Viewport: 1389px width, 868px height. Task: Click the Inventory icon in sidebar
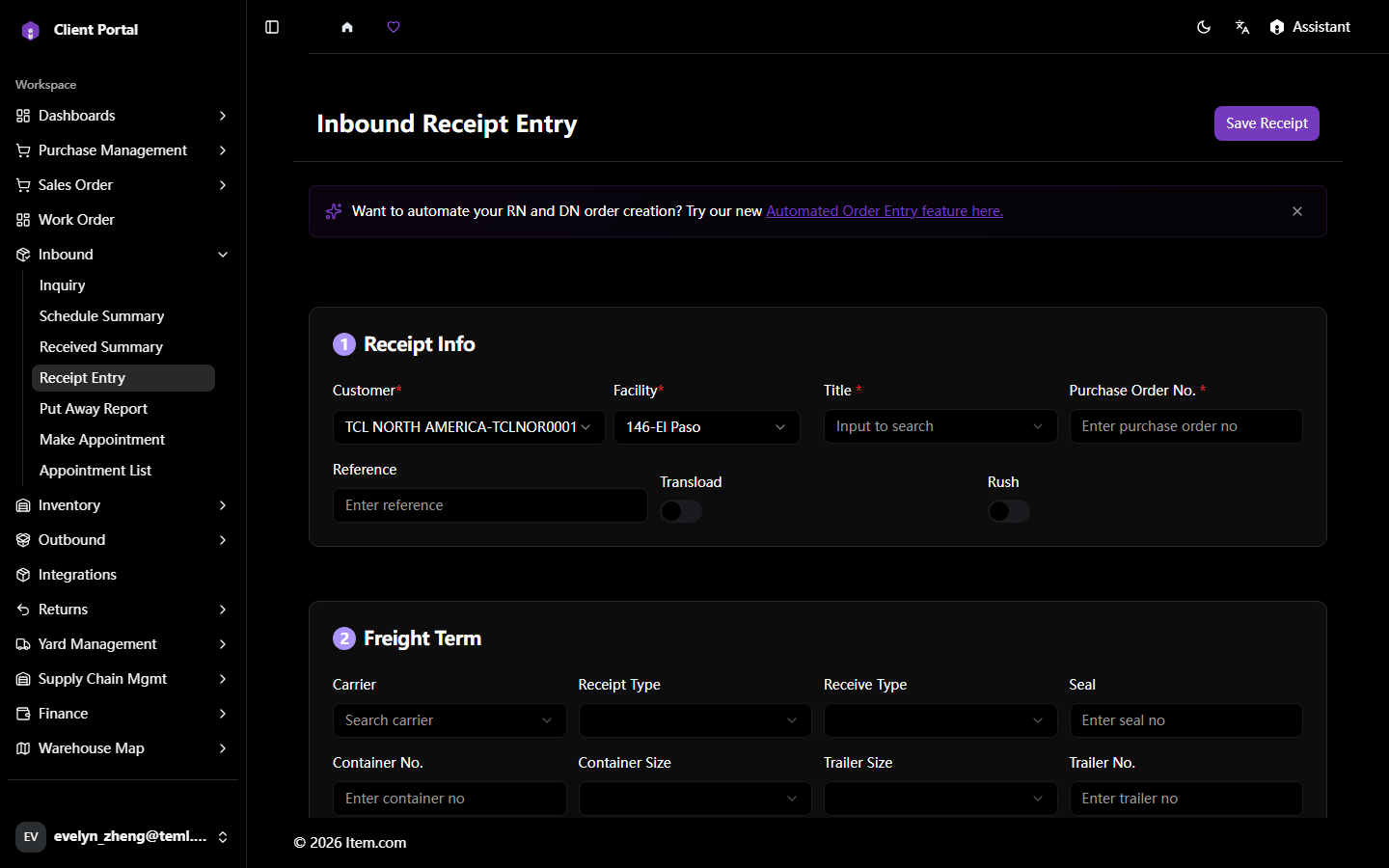[x=23, y=505]
